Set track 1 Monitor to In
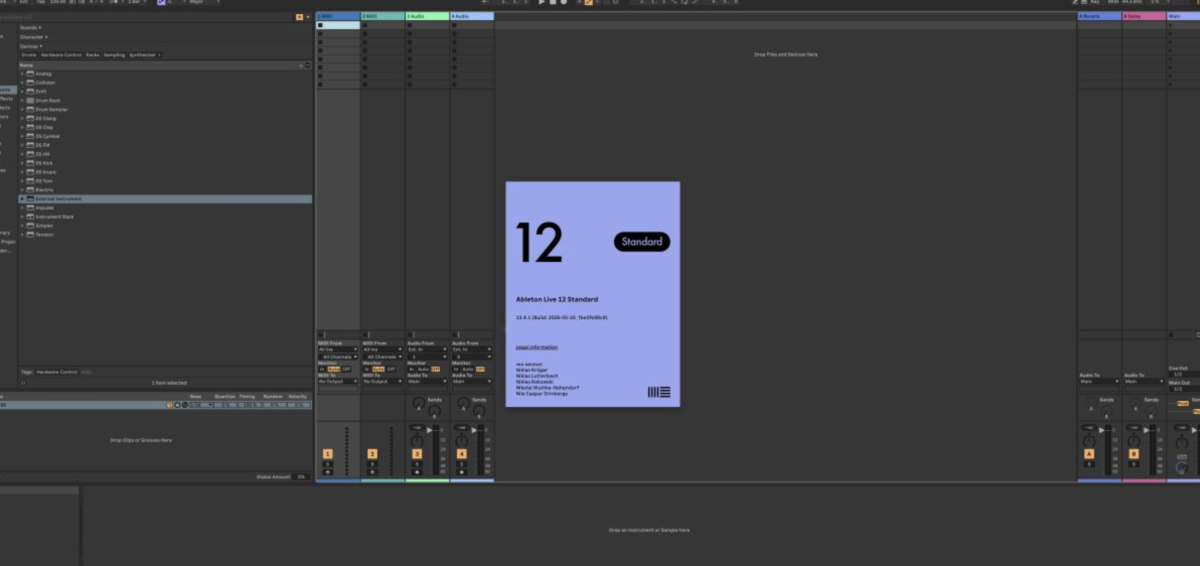 [322, 369]
